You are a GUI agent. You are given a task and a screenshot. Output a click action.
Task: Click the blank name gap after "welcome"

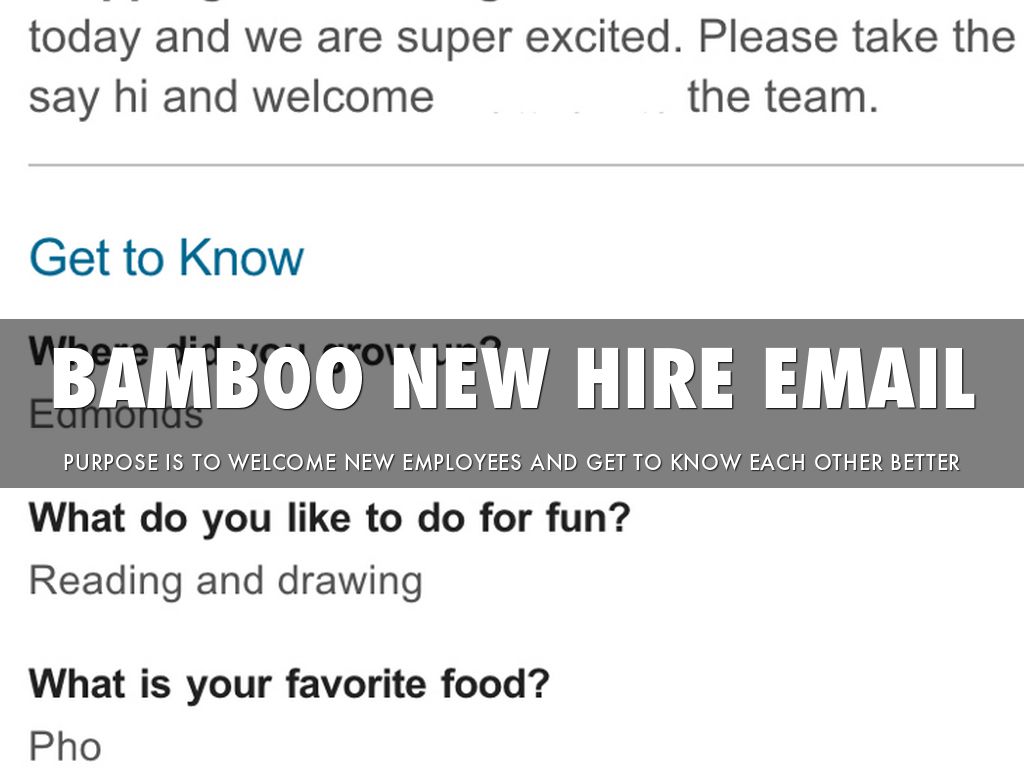tap(560, 98)
